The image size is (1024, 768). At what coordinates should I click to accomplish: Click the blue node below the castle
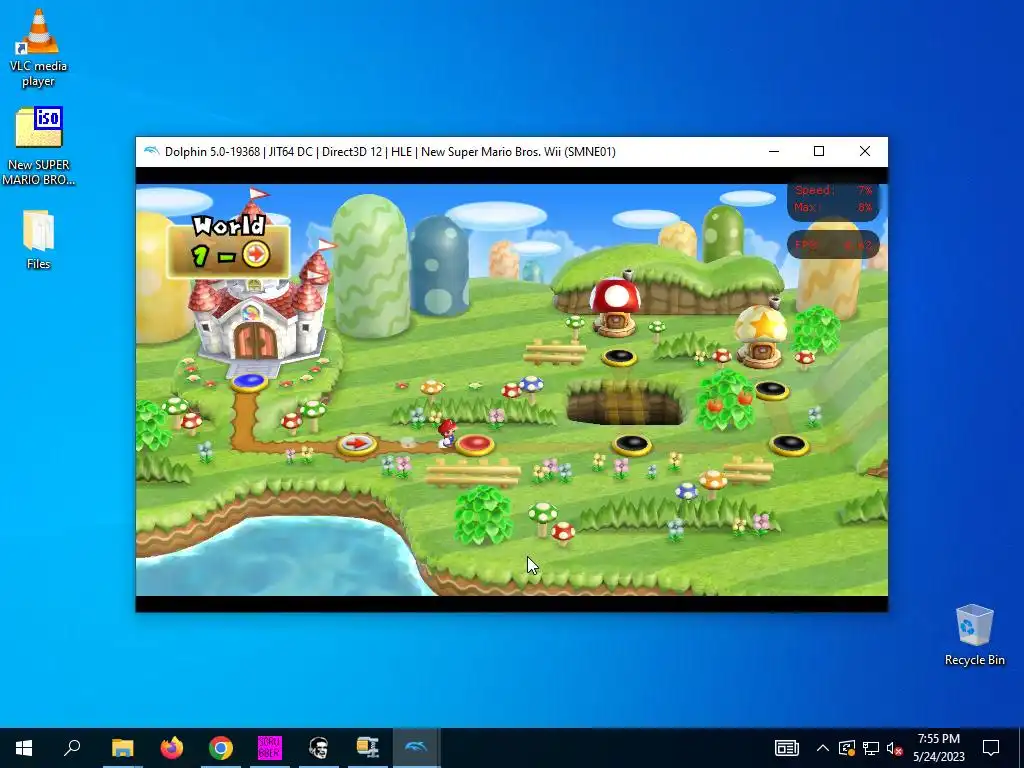[249, 381]
